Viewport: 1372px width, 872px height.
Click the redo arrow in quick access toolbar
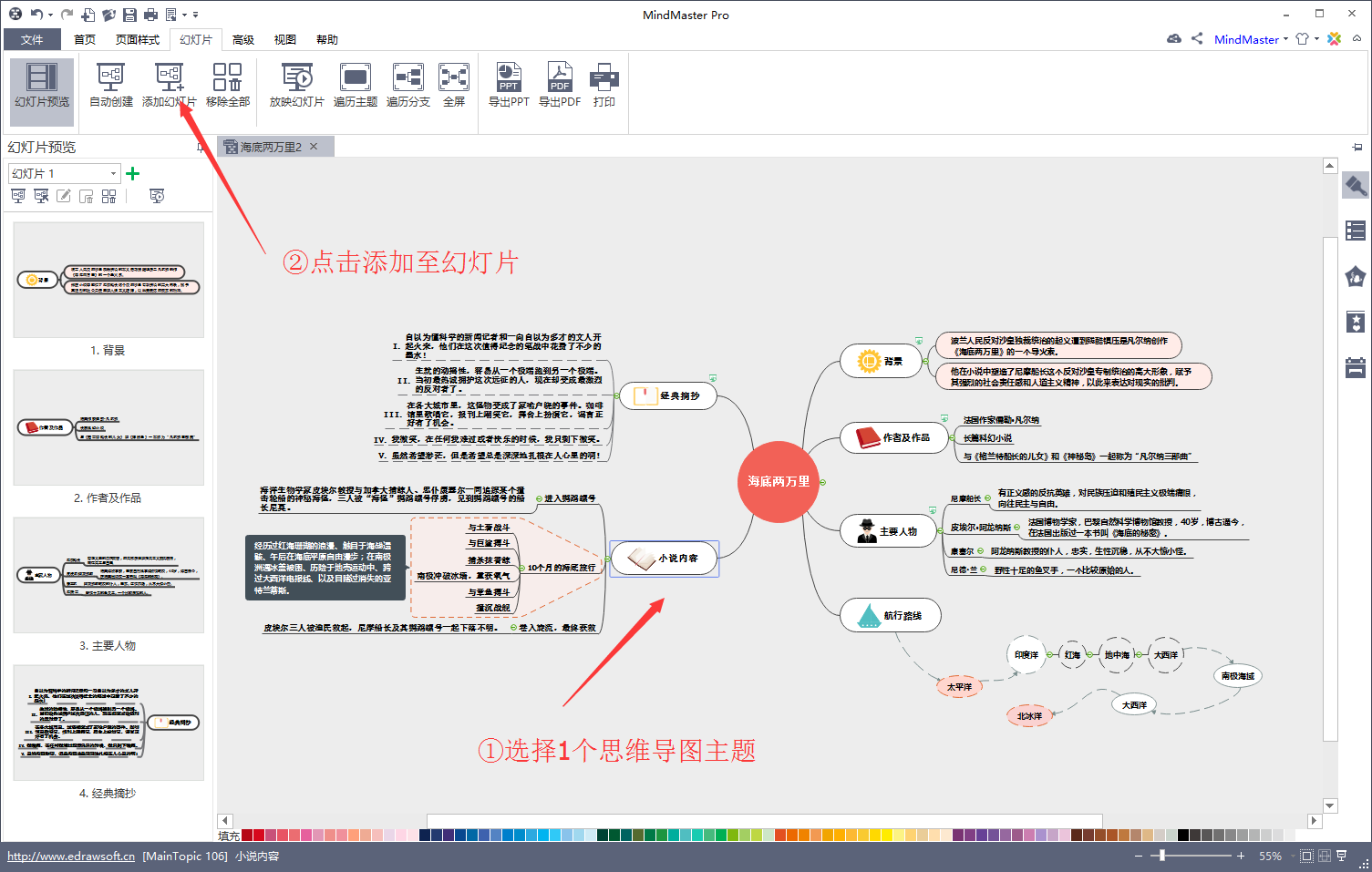pyautogui.click(x=67, y=15)
